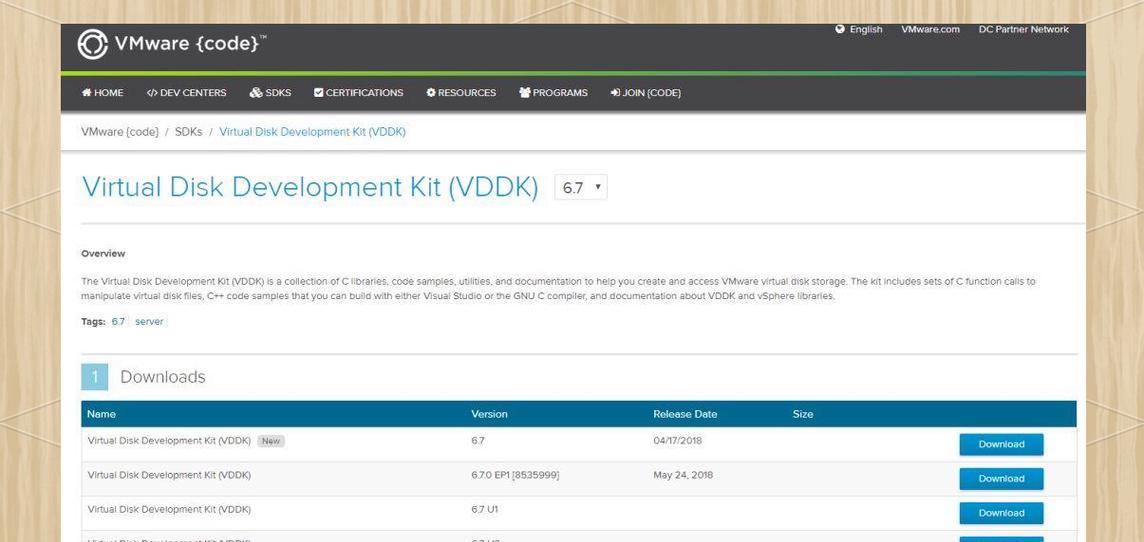This screenshot has height=542, width=1144.
Task: Click the 6.7 tag link
Action: (x=118, y=321)
